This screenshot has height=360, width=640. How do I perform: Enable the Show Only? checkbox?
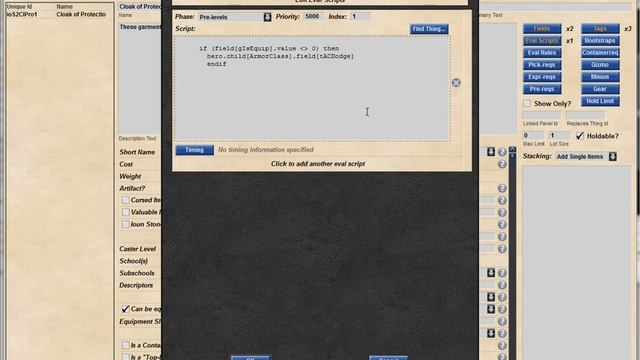coord(527,103)
